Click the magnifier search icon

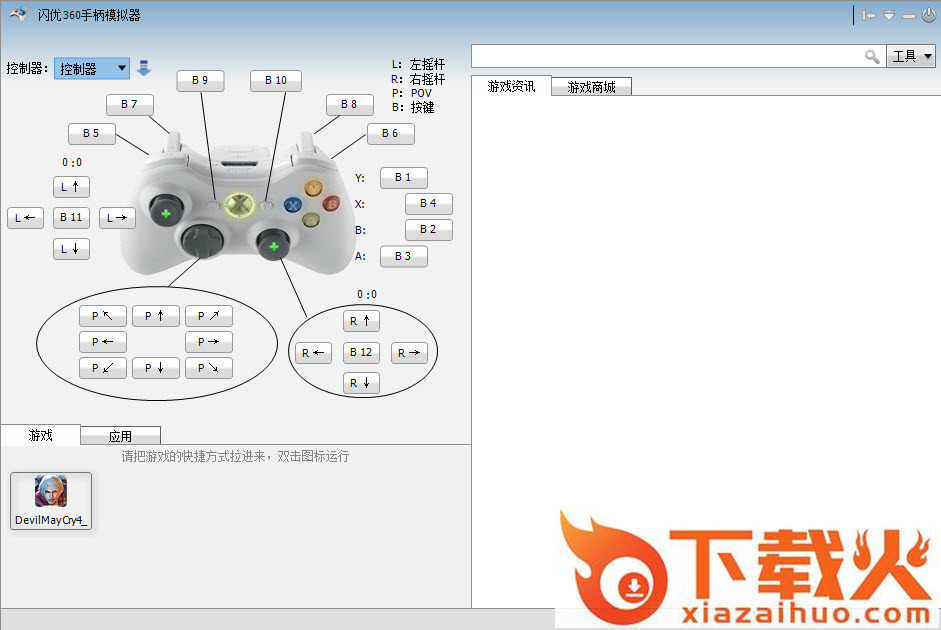pyautogui.click(x=872, y=57)
